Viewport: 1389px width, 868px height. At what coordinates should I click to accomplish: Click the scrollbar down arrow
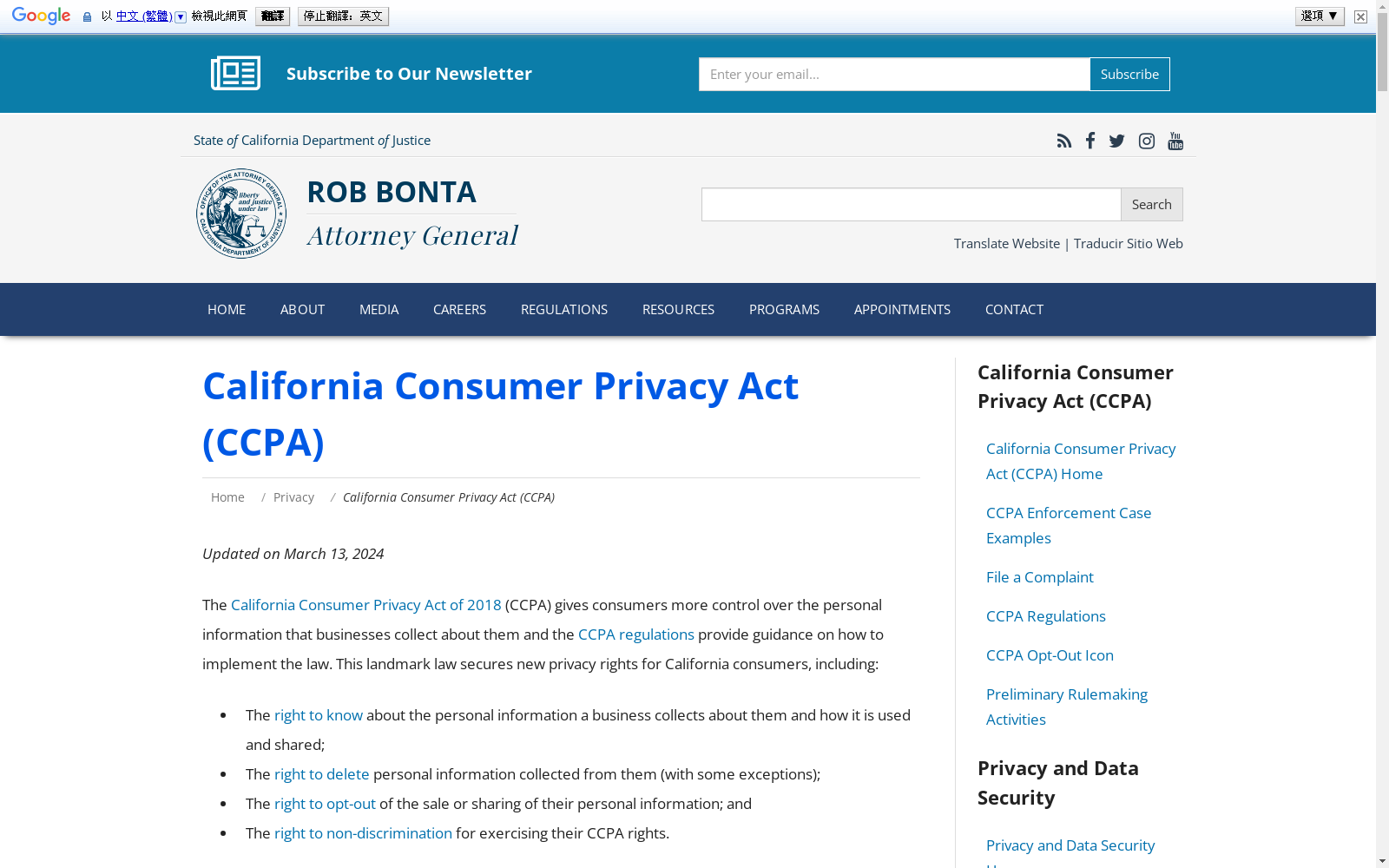pyautogui.click(x=1382, y=861)
